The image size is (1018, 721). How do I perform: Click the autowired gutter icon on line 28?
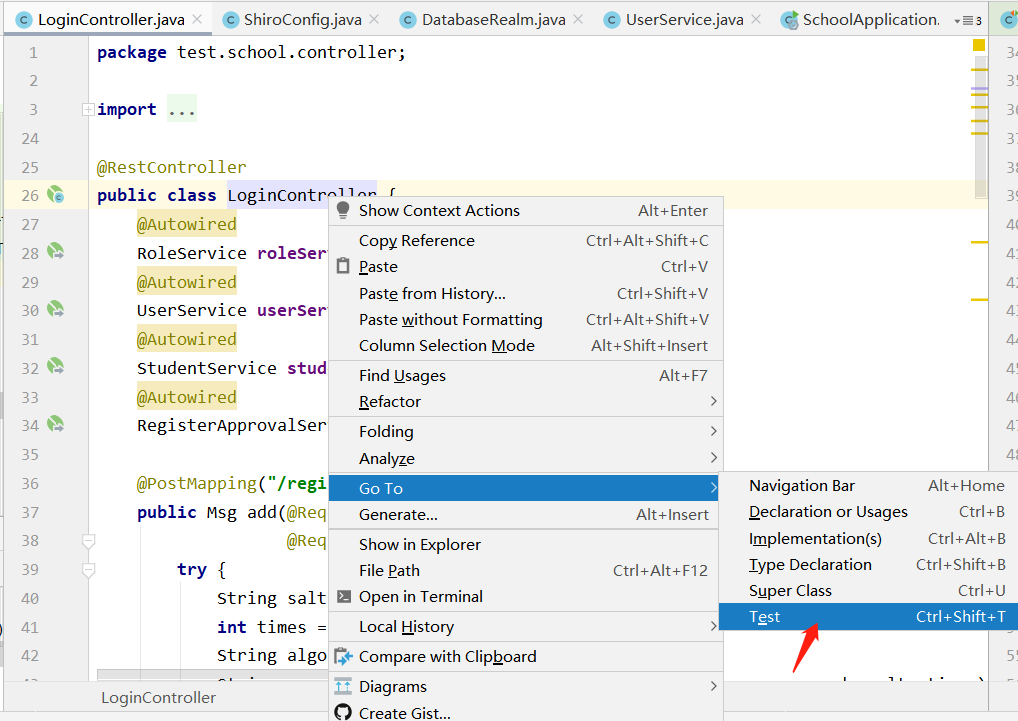[56, 251]
